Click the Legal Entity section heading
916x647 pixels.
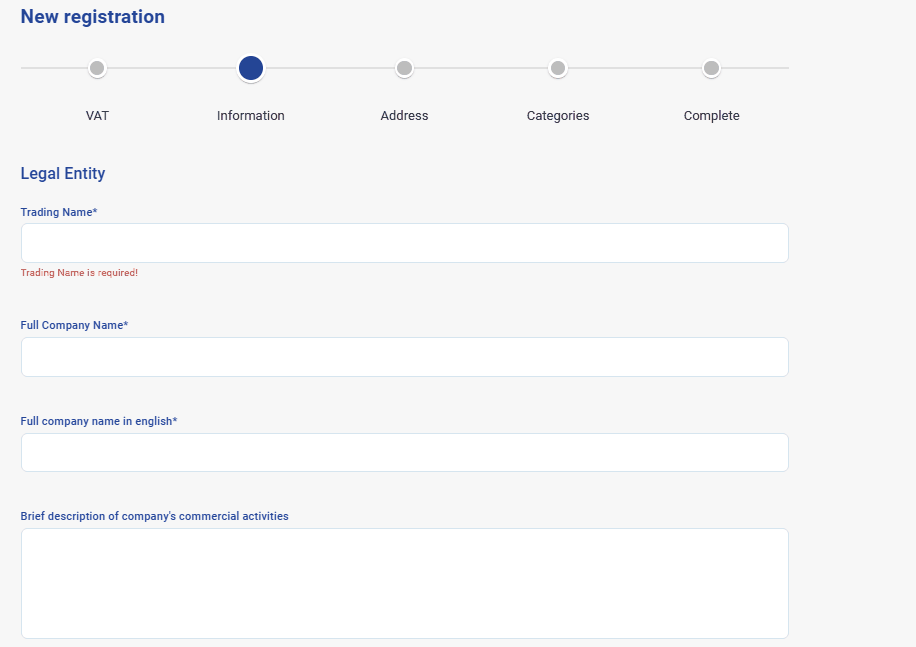point(63,173)
